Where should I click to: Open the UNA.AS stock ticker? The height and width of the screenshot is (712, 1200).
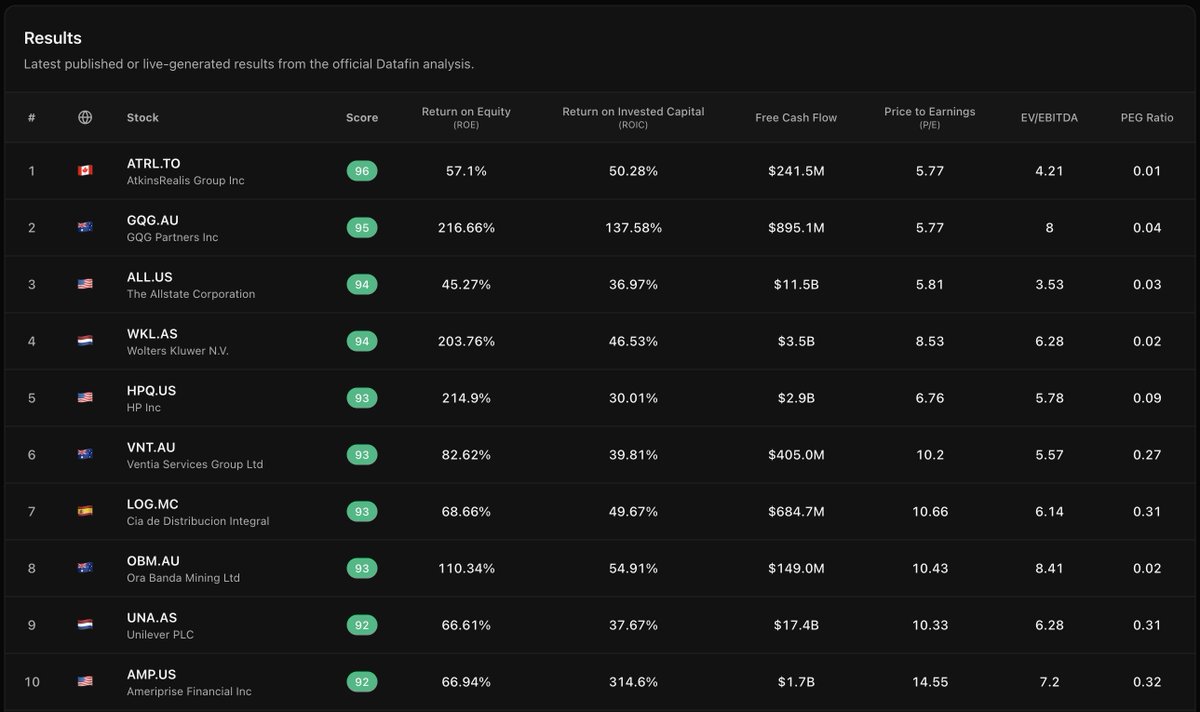pos(152,617)
